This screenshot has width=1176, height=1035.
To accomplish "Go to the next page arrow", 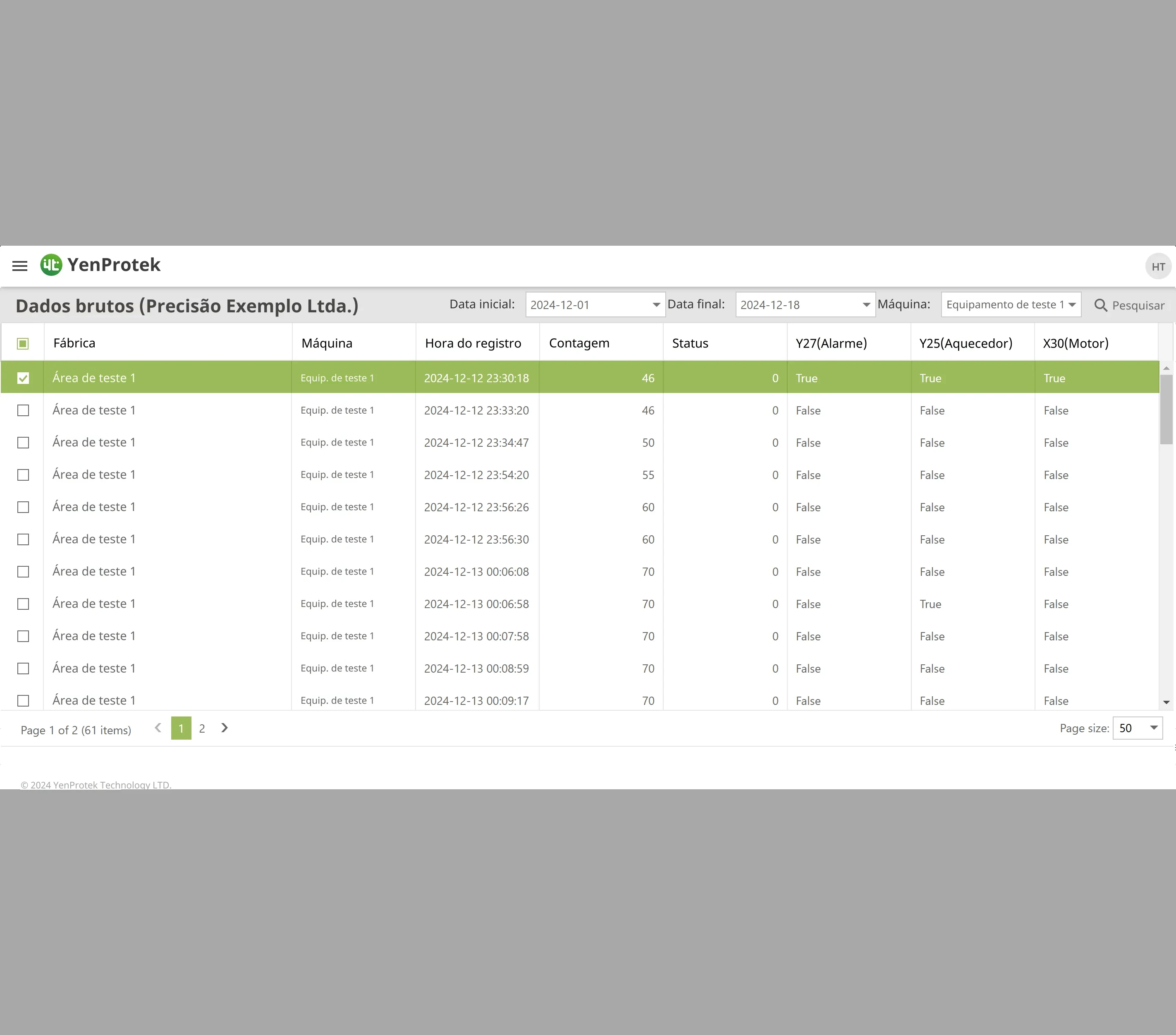I will [225, 728].
